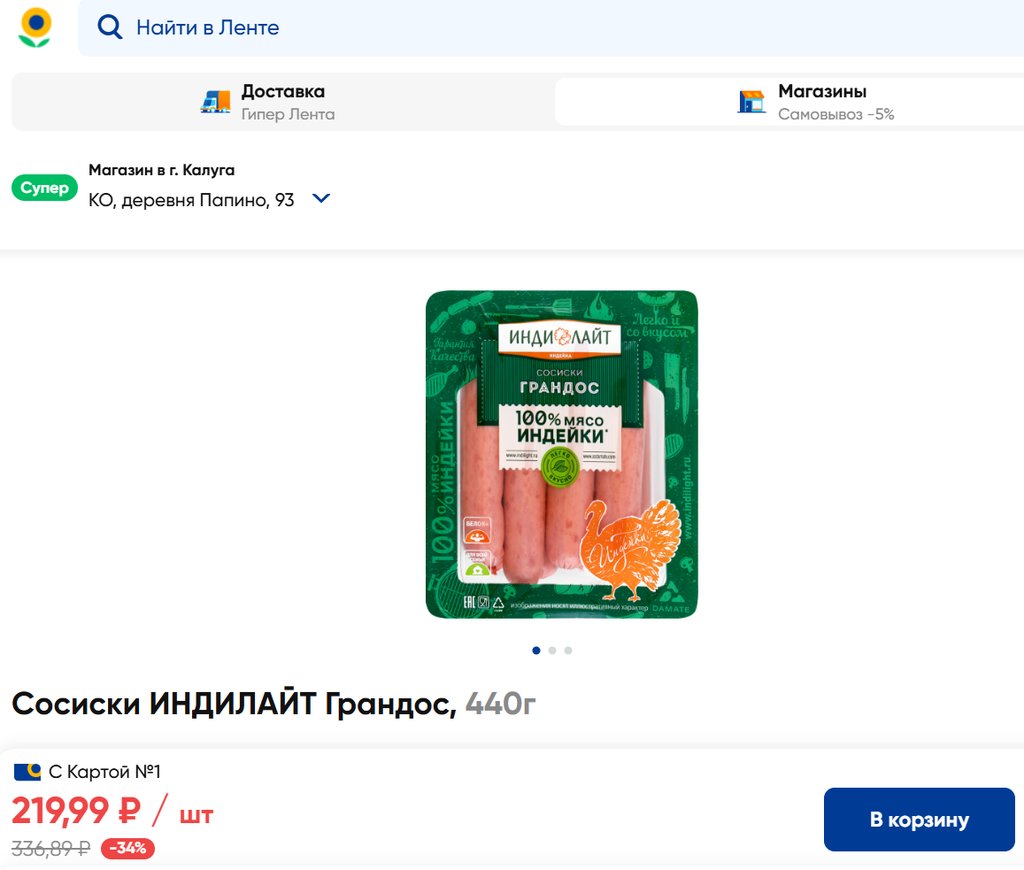The height and width of the screenshot is (870, 1024).
Task: Select the third image carousel dot
Action: point(568,651)
